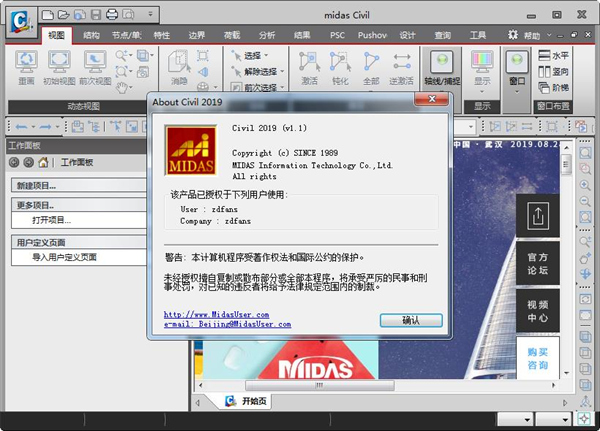Click the 初始视图 initial view icon
The image size is (600, 431).
(59, 67)
